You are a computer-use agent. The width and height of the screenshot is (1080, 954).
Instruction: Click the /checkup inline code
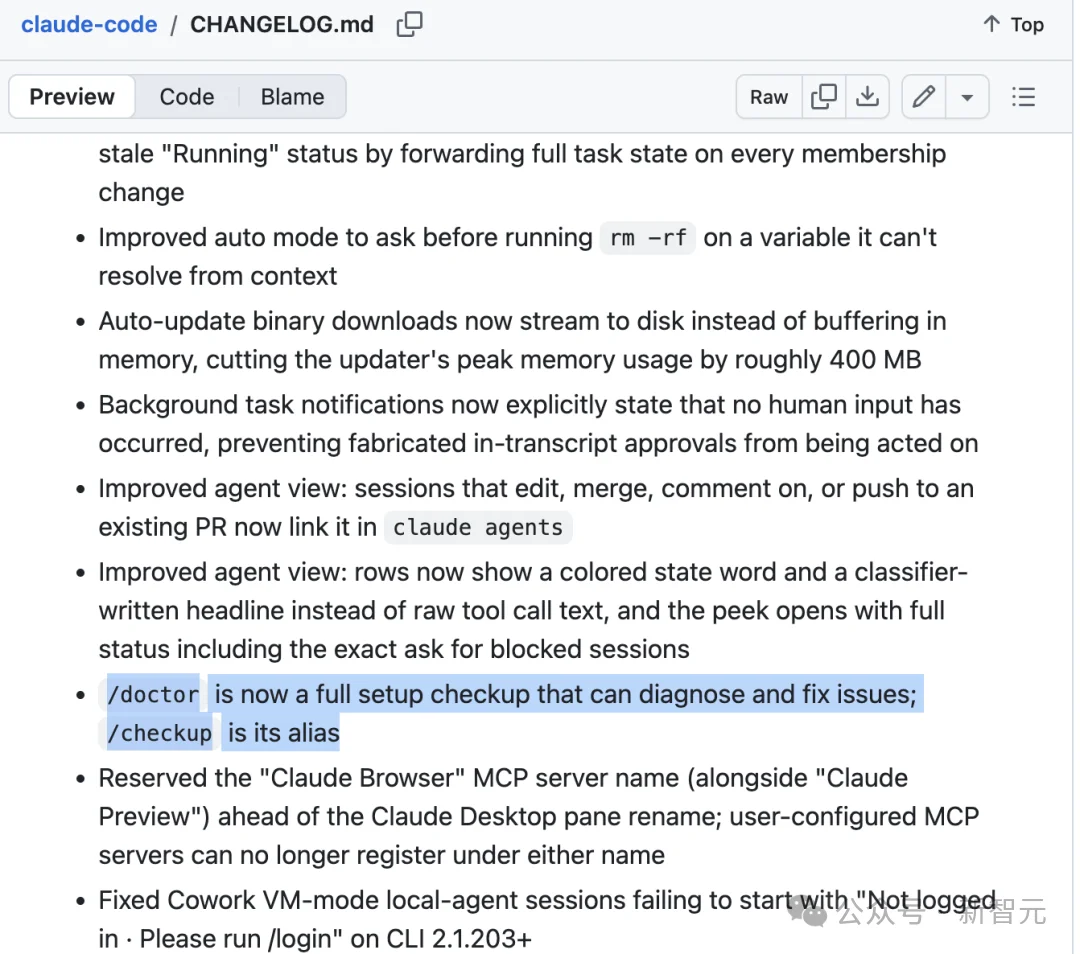[159, 733]
